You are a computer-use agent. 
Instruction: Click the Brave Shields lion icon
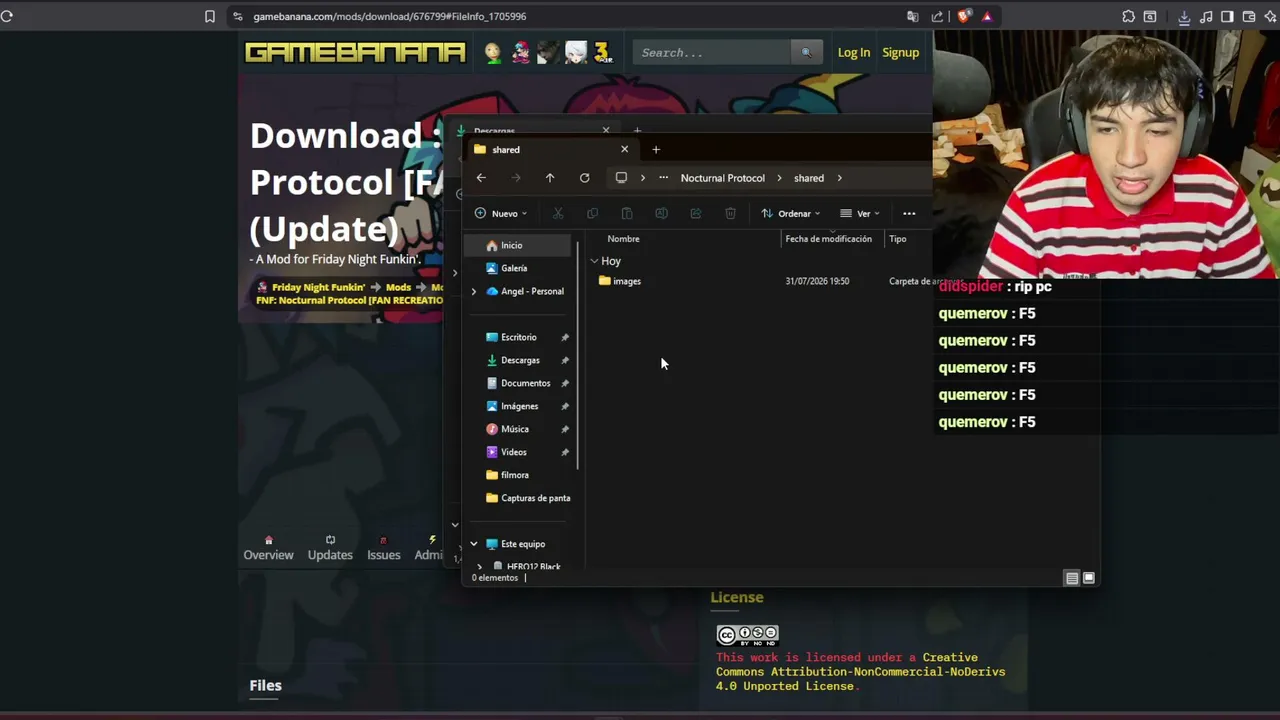pyautogui.click(x=963, y=16)
